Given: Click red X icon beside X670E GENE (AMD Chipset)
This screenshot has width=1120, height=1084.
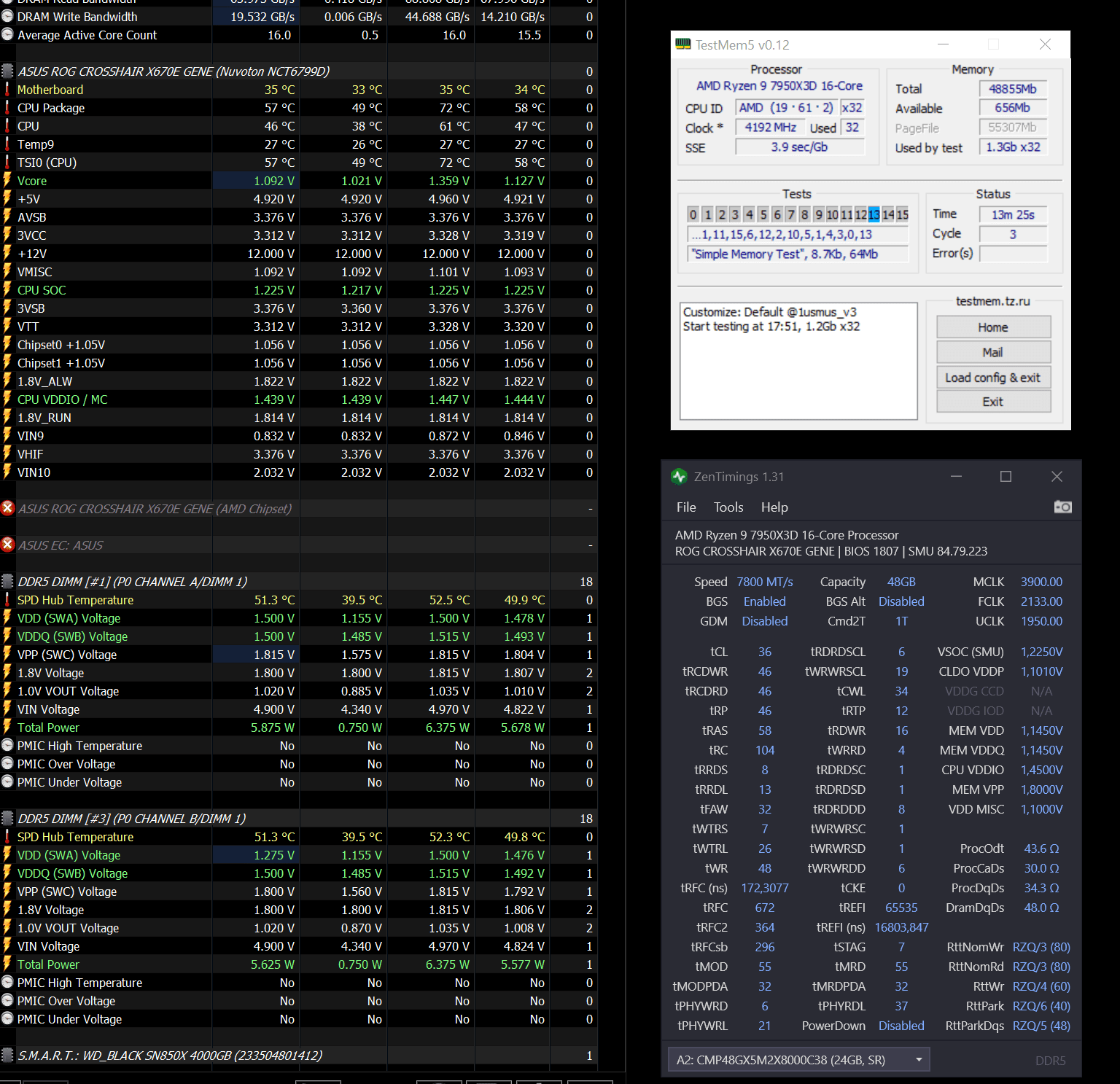Looking at the screenshot, I should tap(7, 508).
